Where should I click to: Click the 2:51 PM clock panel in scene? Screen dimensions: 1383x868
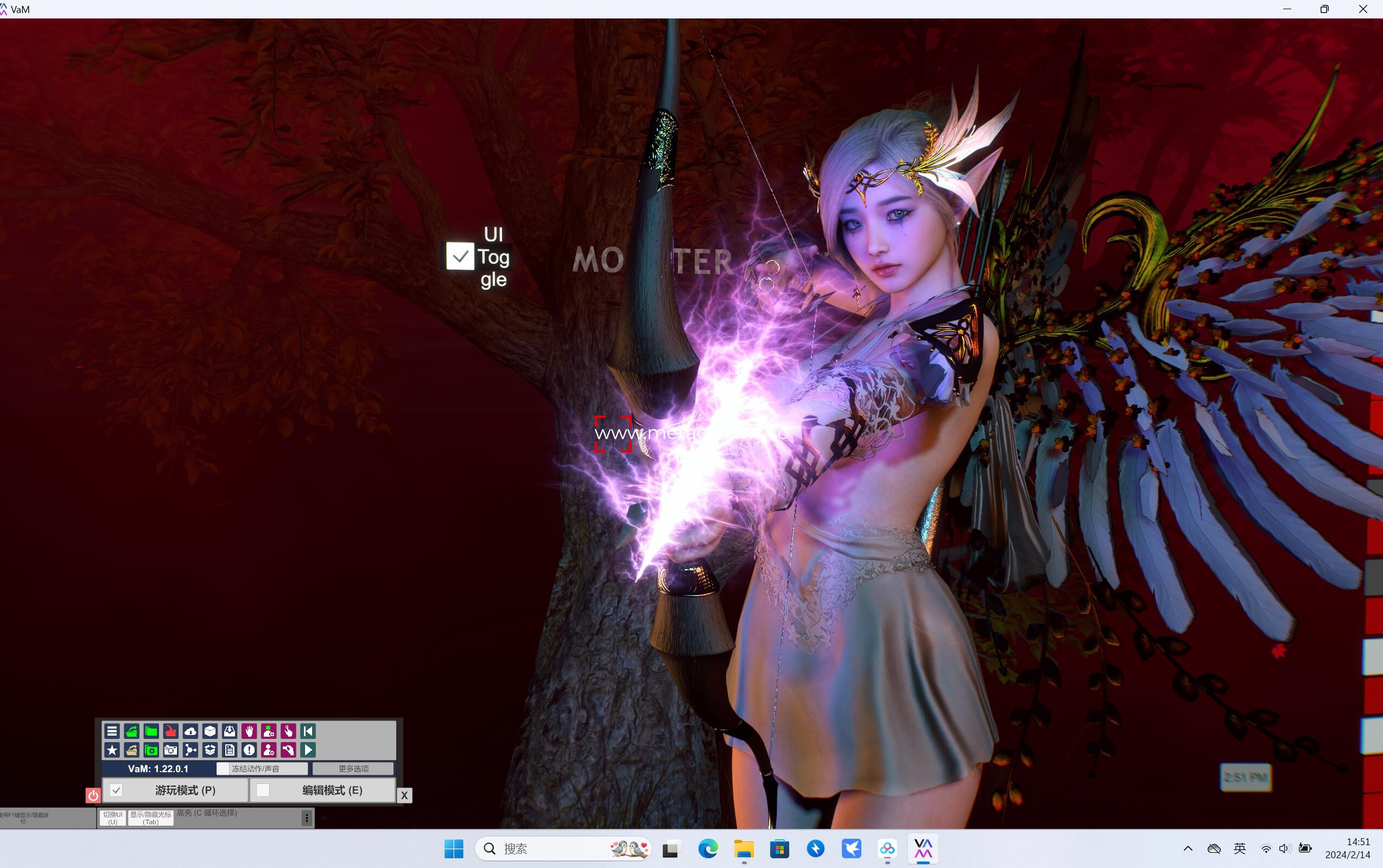1245,777
